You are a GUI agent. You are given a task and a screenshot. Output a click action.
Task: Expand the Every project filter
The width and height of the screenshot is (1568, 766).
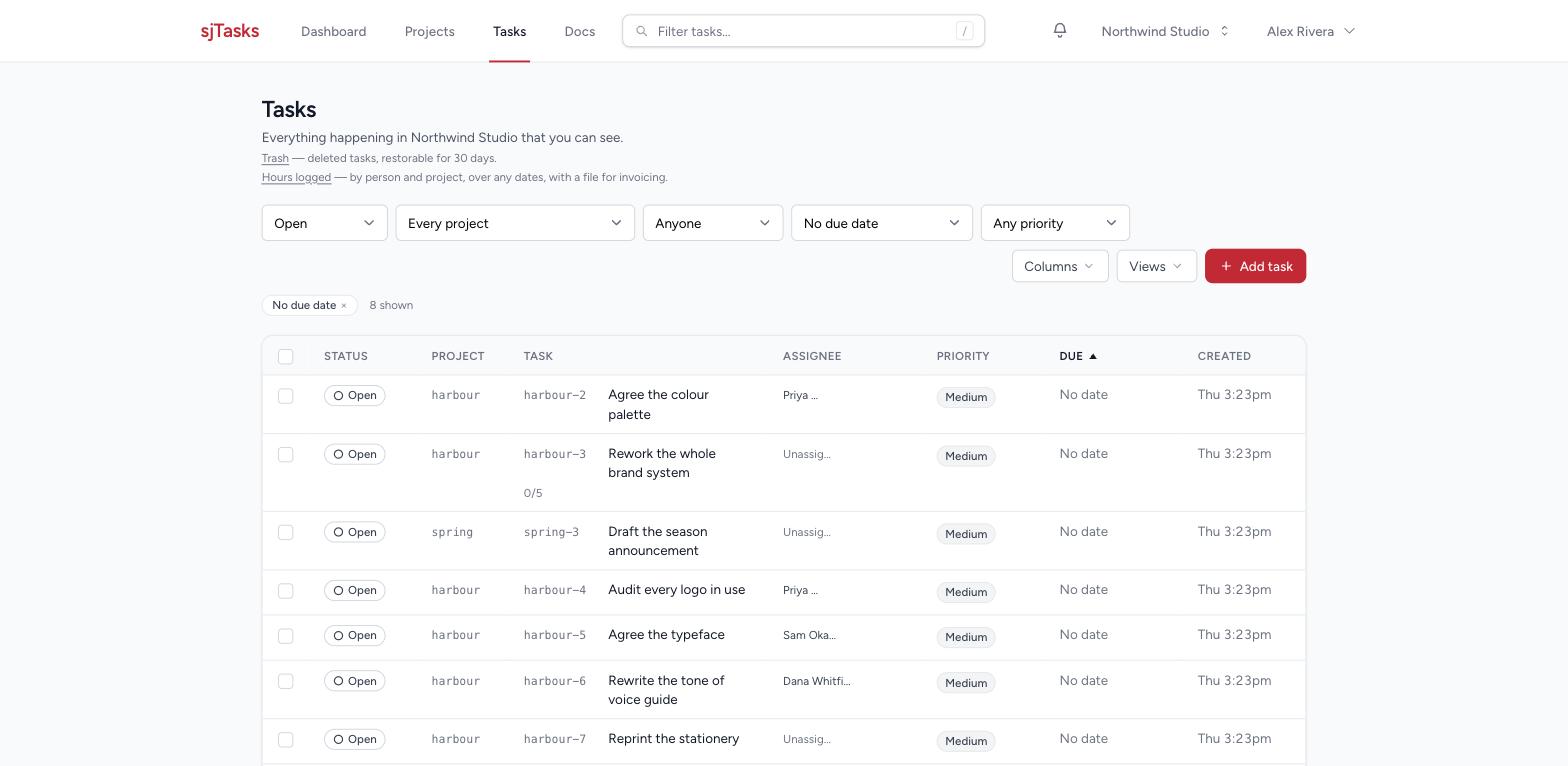coord(515,223)
